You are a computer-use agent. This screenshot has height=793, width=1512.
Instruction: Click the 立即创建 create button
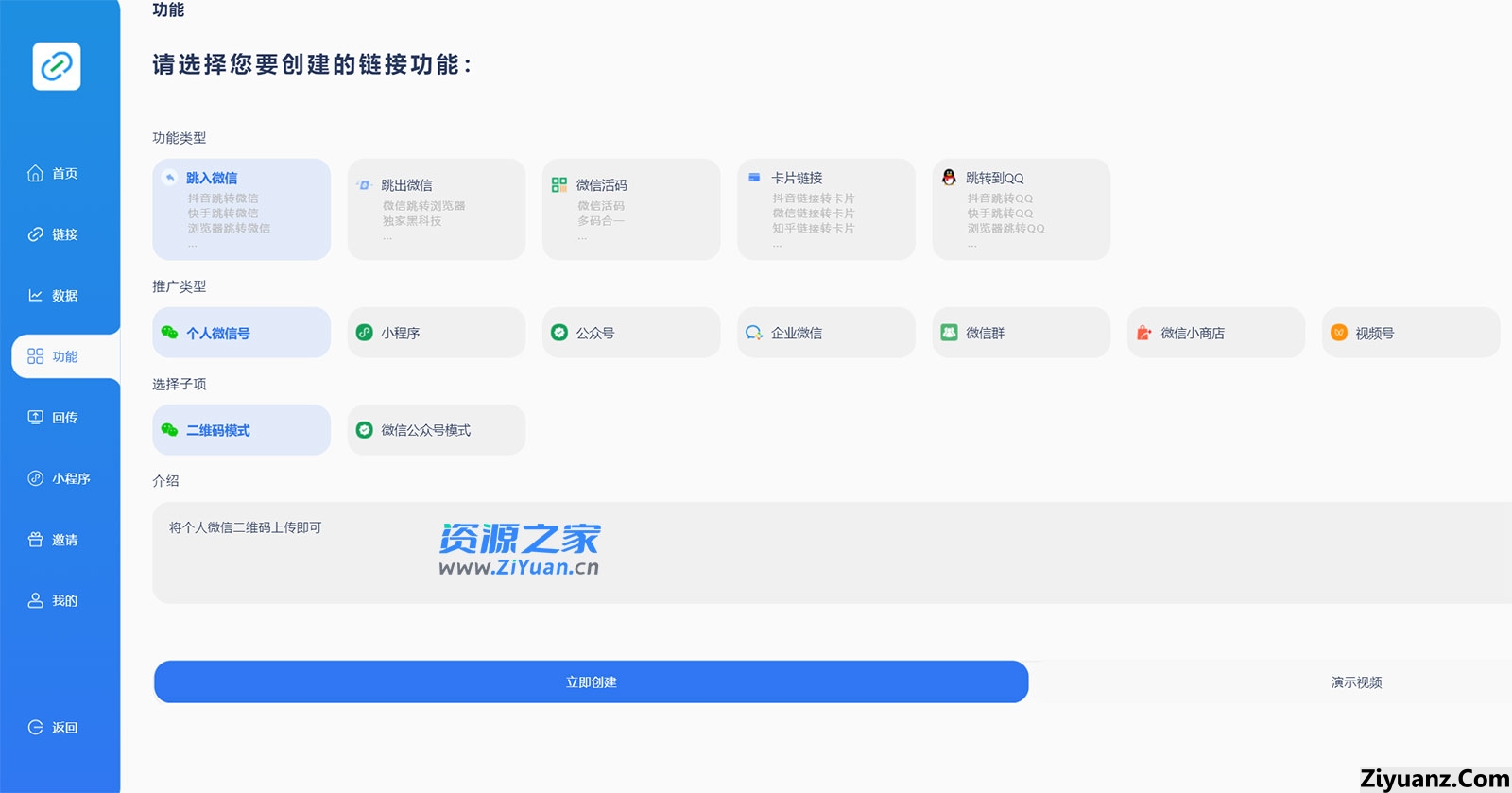[592, 681]
